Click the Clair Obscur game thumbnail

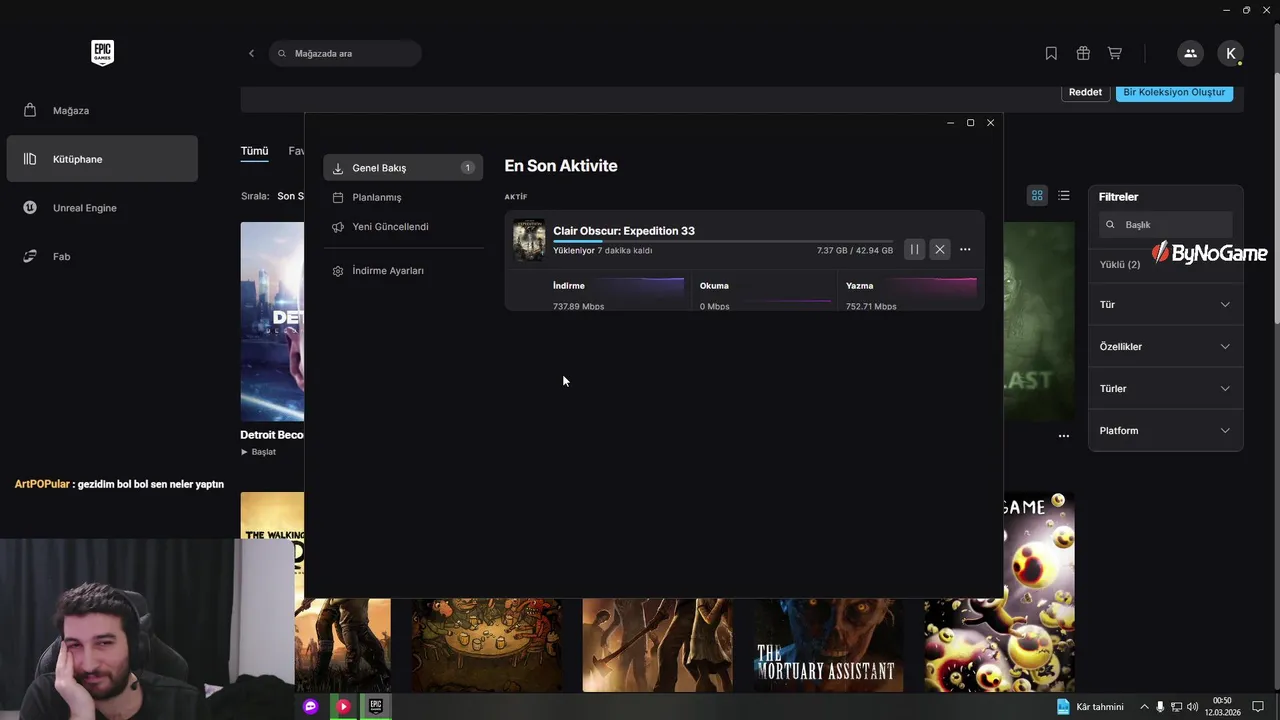click(x=529, y=240)
